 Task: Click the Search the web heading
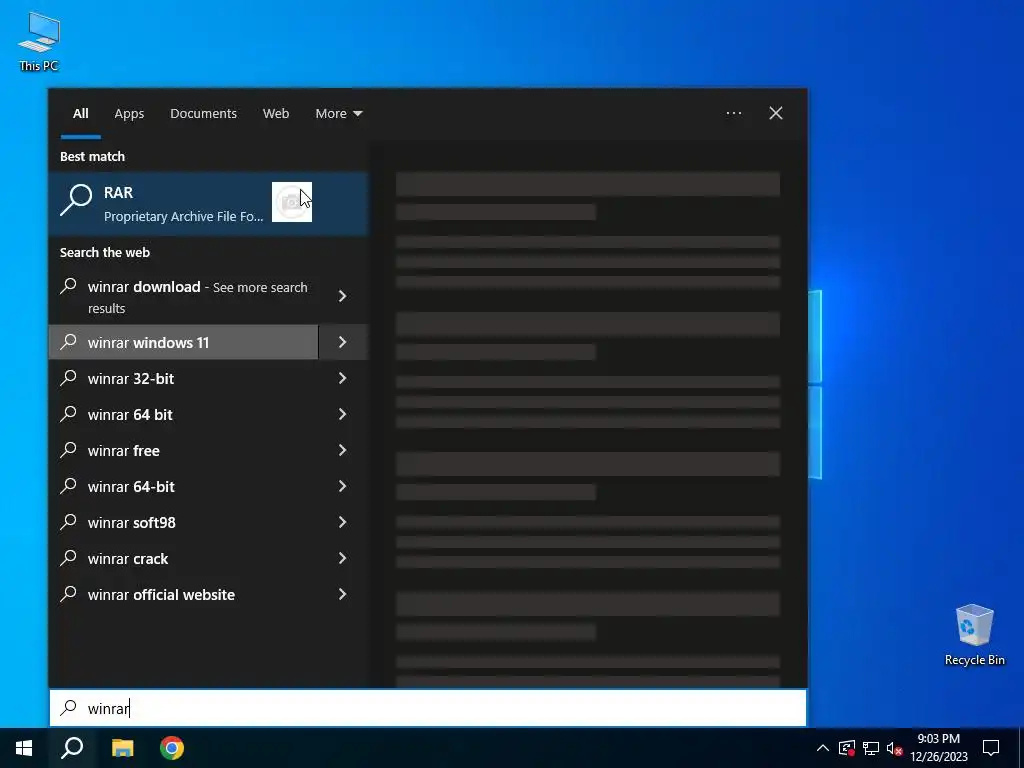click(x=104, y=252)
